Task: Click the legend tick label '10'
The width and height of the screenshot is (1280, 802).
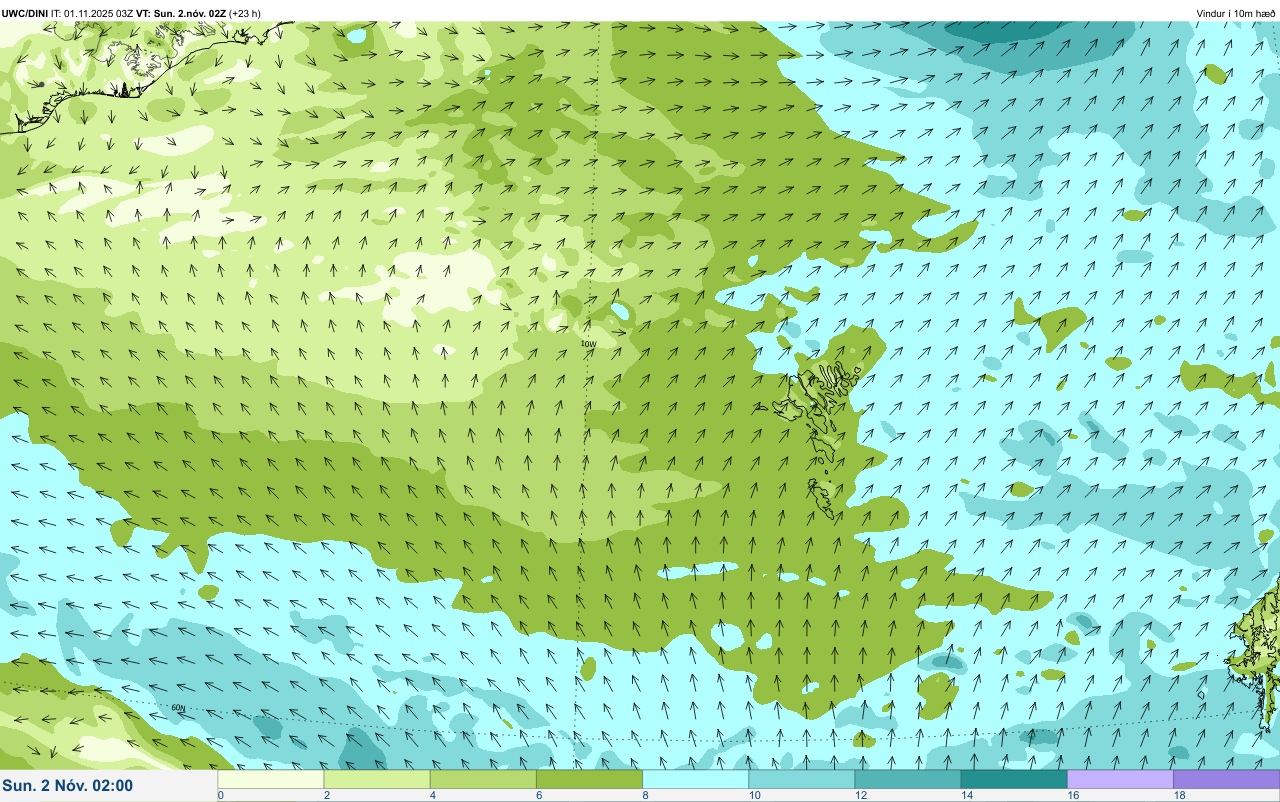Action: (x=754, y=795)
